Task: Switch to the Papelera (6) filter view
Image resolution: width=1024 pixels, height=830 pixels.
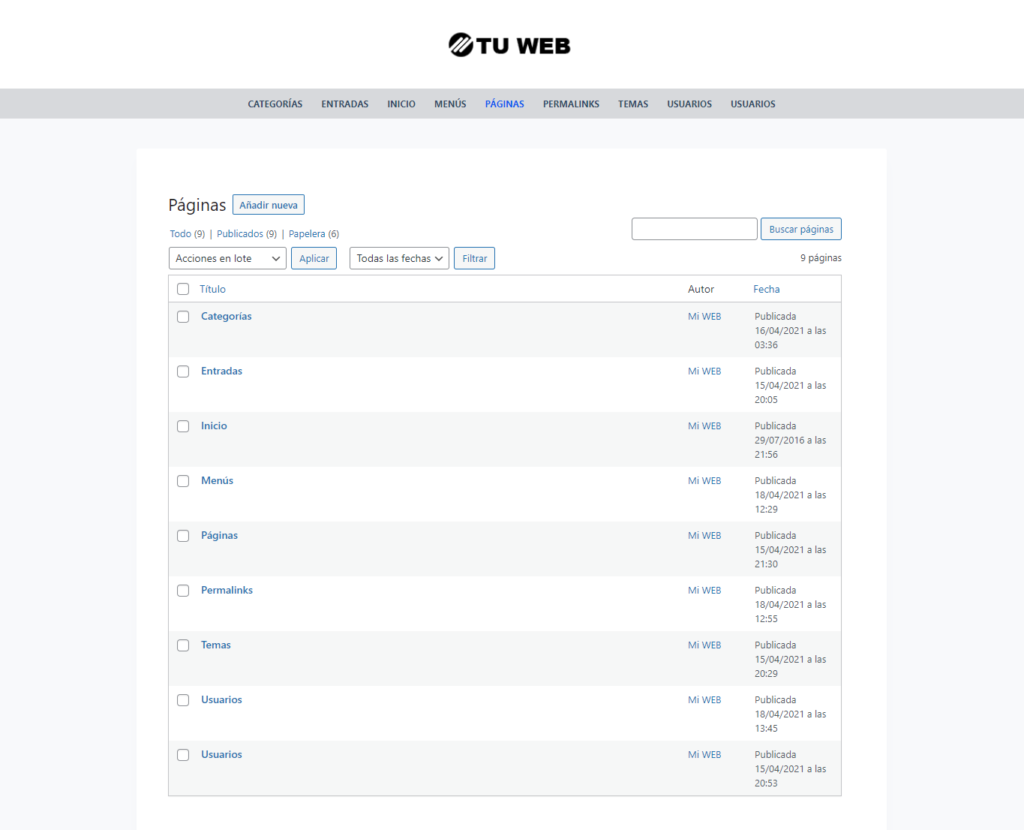Action: point(312,233)
